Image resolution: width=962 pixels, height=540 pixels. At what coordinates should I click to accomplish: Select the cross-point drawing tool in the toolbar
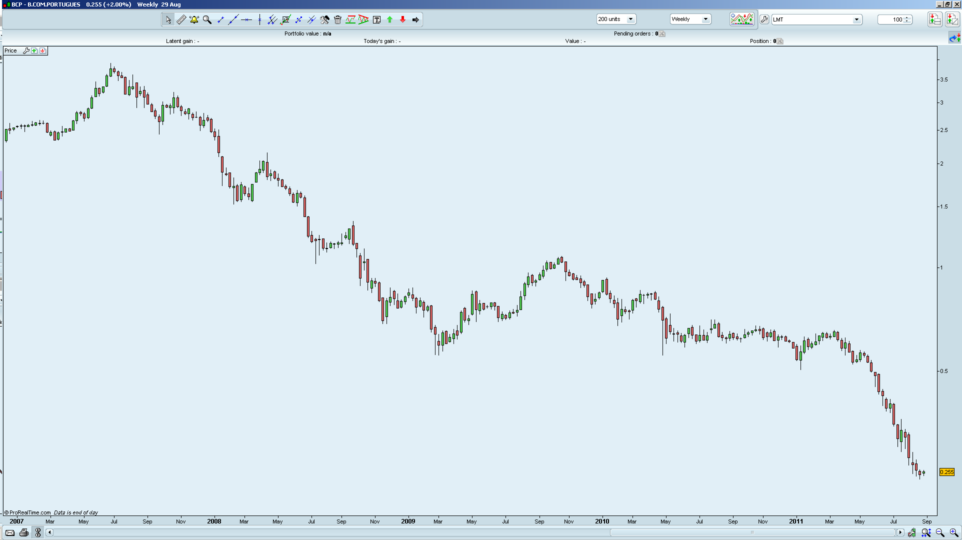(x=299, y=20)
